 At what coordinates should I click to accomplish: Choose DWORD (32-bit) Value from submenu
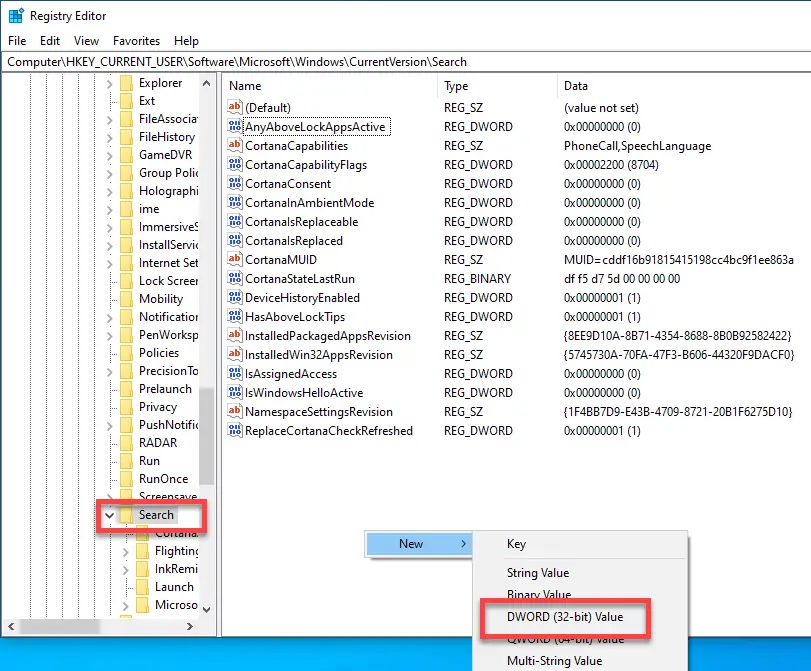[565, 617]
